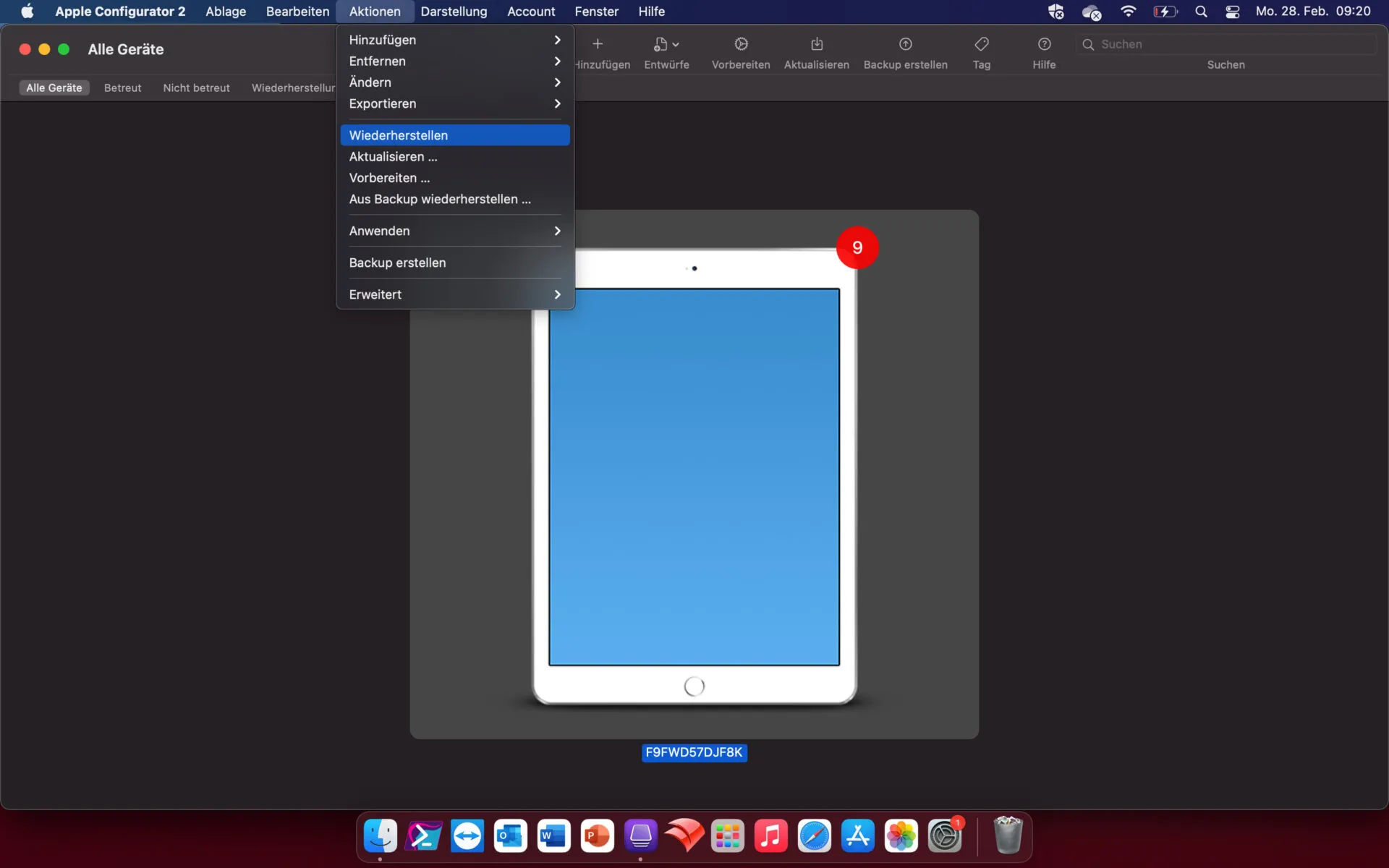Click device name F9FWD57DJF8K
This screenshot has height=868, width=1389.
pos(694,752)
